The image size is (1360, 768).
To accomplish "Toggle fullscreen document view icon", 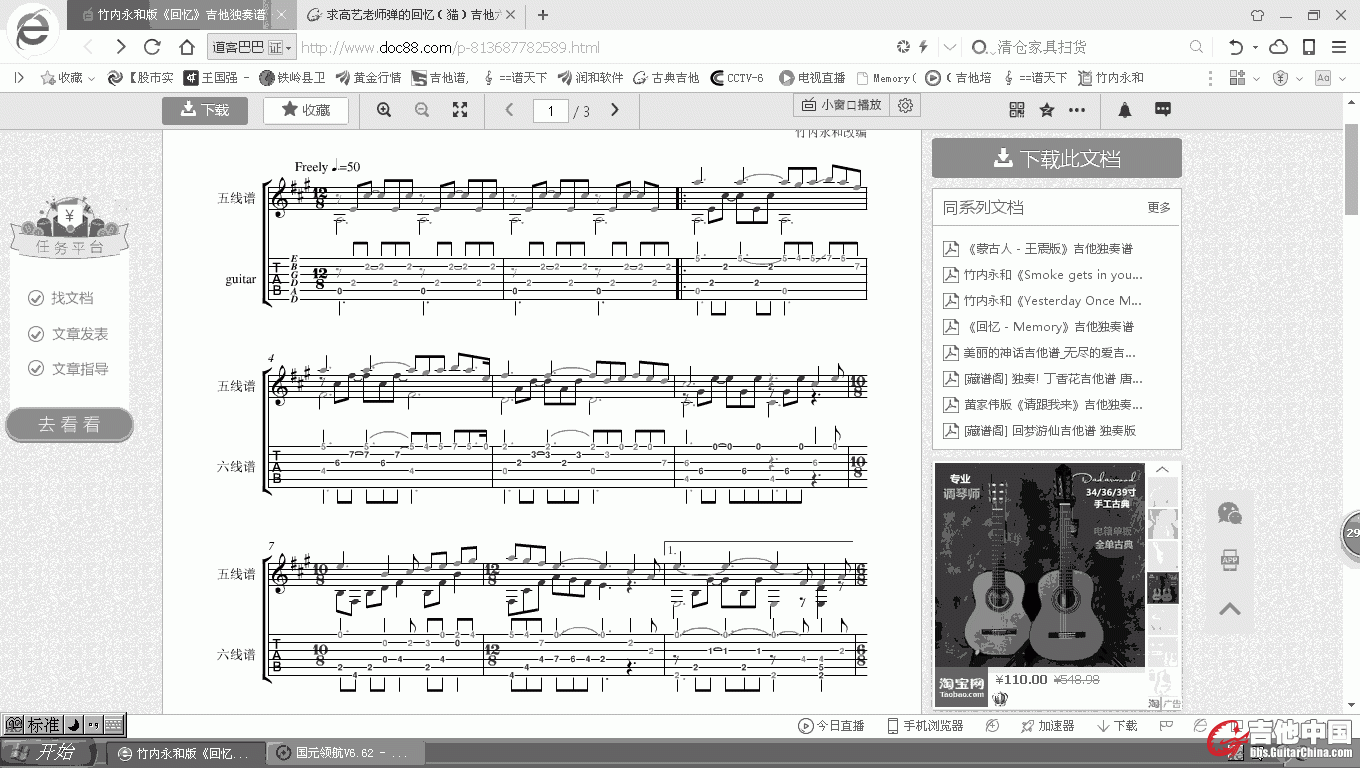I will coord(460,110).
